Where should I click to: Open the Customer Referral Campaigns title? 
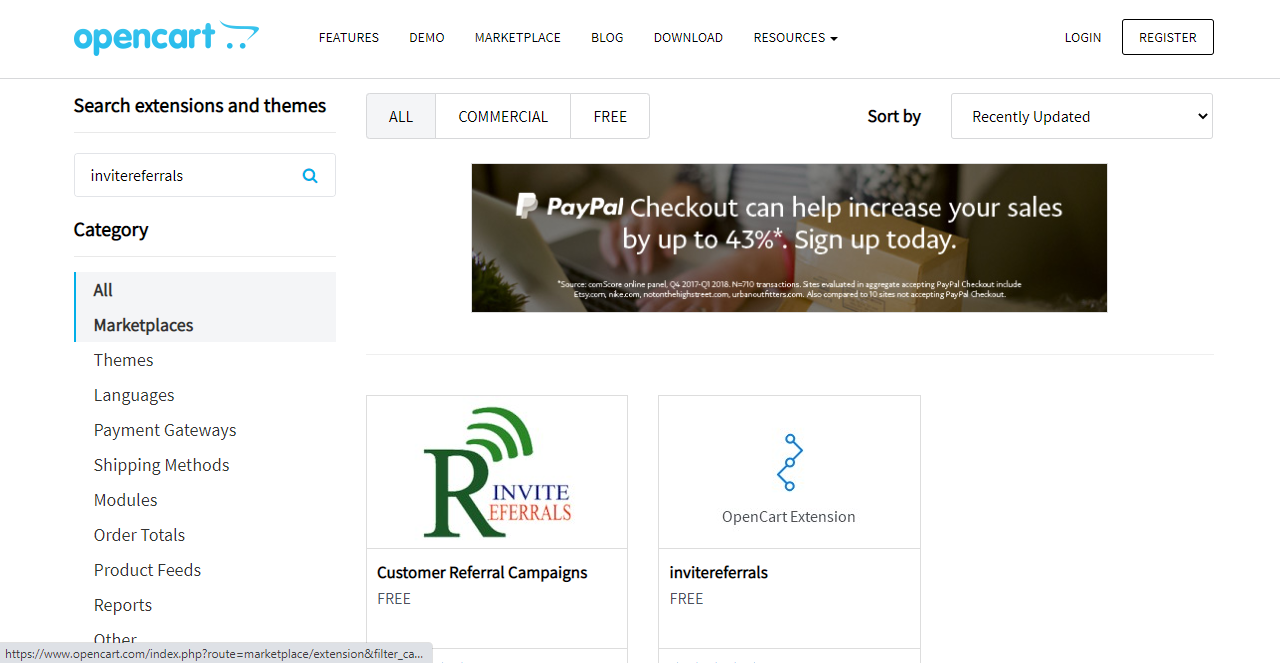[x=482, y=573]
